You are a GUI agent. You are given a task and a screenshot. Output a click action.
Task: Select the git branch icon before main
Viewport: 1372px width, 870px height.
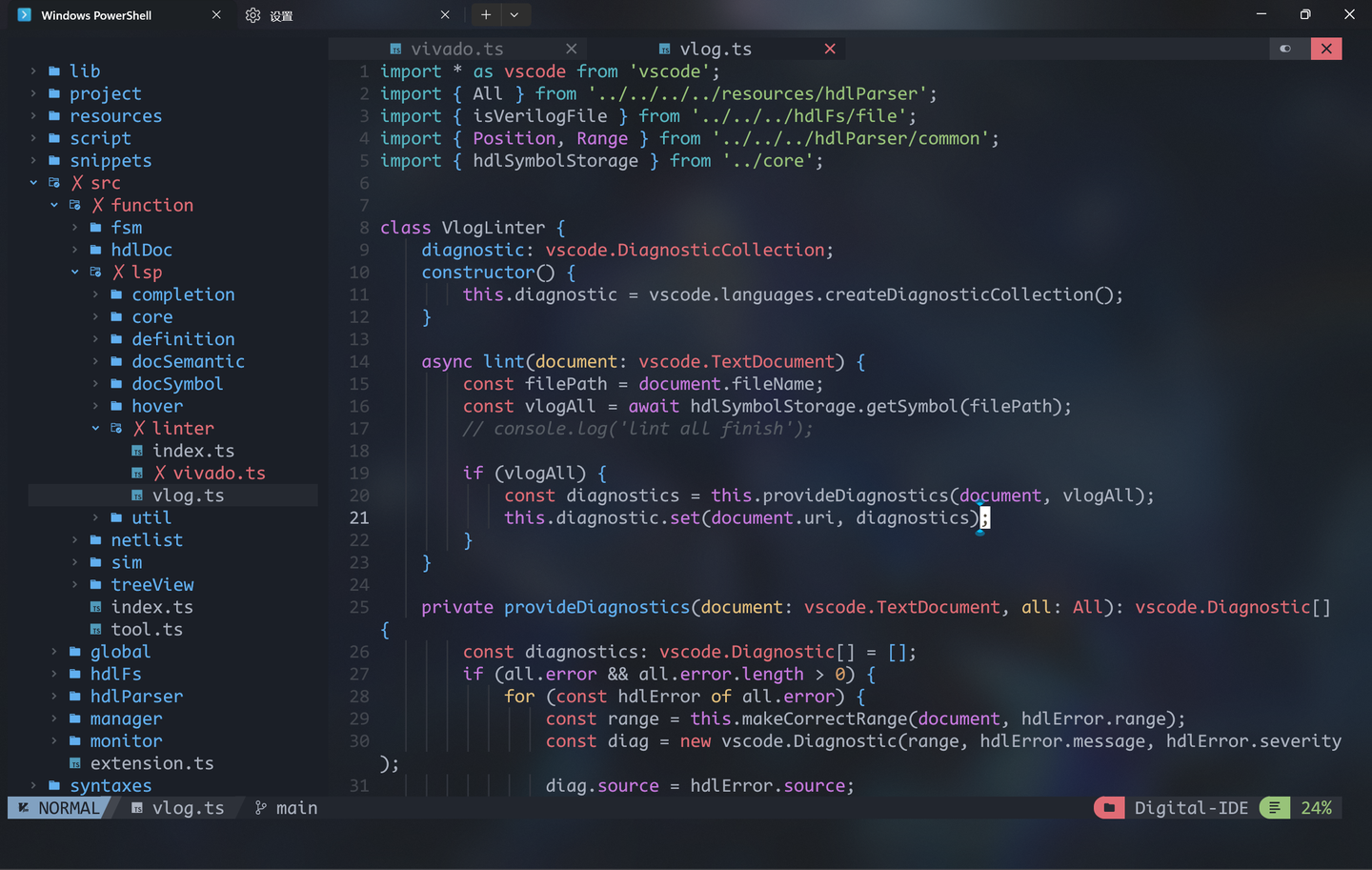(259, 807)
